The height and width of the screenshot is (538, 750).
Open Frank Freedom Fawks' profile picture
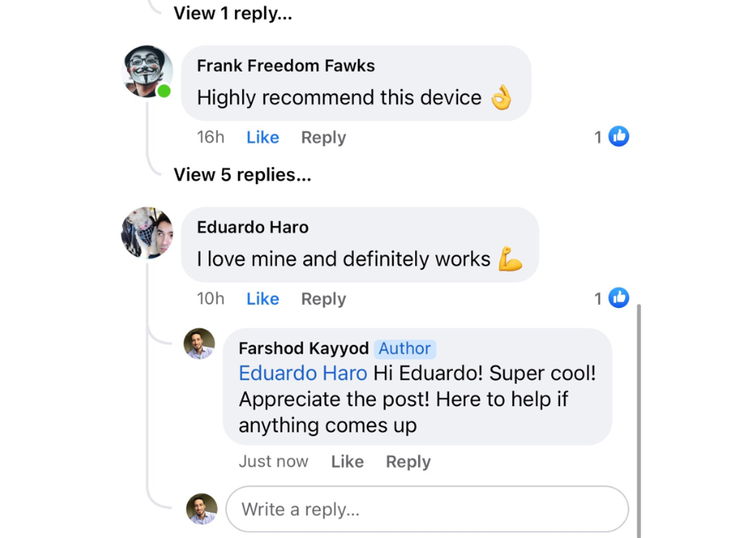147,71
